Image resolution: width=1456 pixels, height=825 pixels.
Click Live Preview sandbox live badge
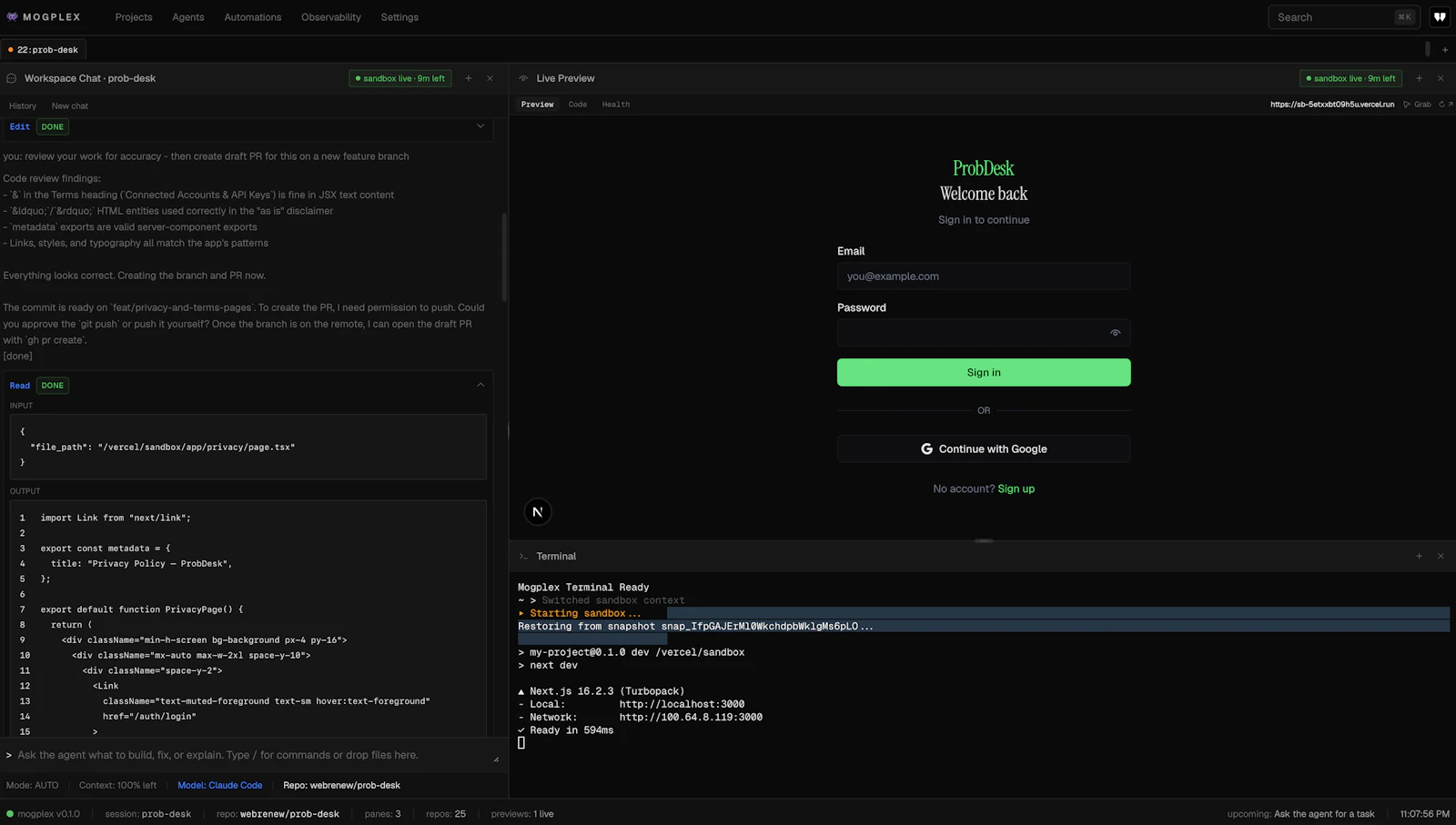coord(1350,78)
